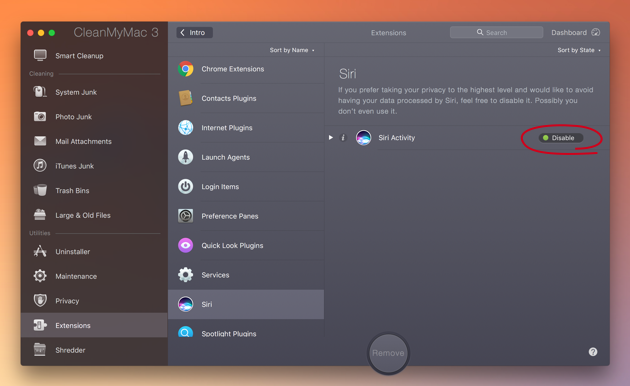Image resolution: width=630 pixels, height=386 pixels.
Task: Open help question mark icon
Action: 593,352
